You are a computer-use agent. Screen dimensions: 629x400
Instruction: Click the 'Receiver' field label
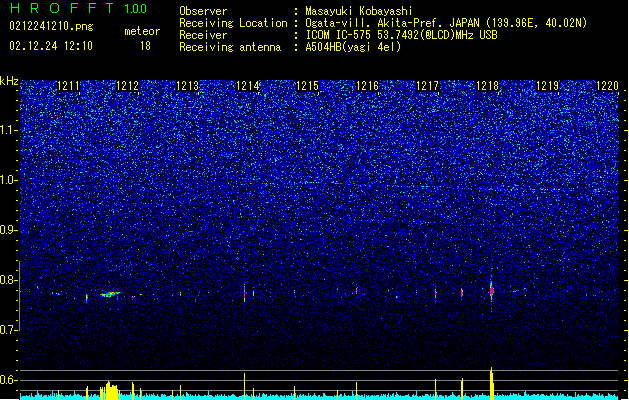203,35
